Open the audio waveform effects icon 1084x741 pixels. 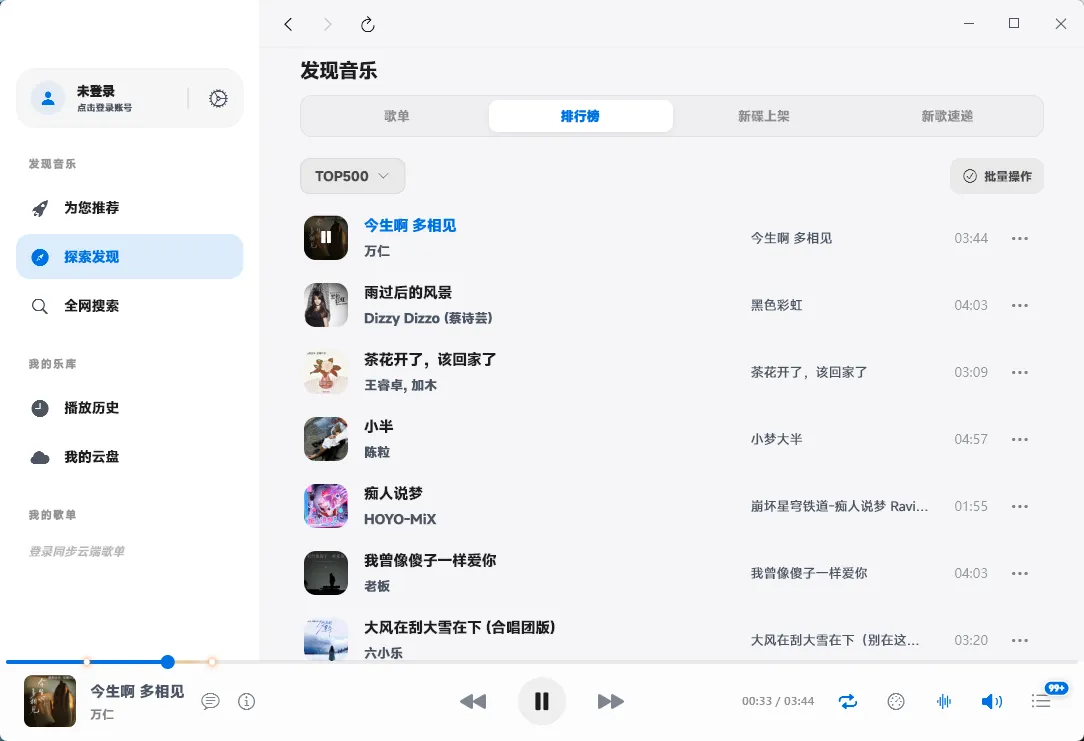pos(943,702)
